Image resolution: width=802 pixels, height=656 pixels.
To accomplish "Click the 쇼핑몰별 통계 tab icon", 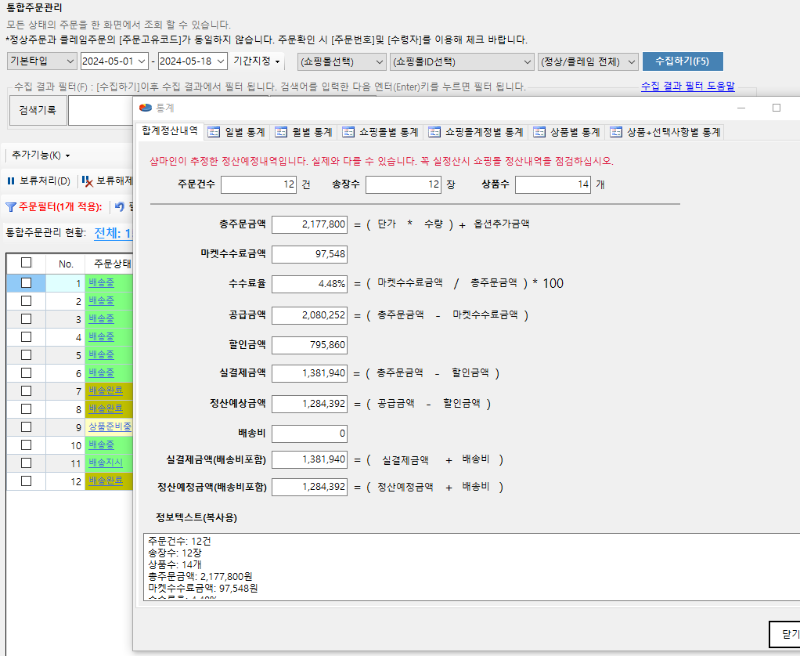I will 348,132.
